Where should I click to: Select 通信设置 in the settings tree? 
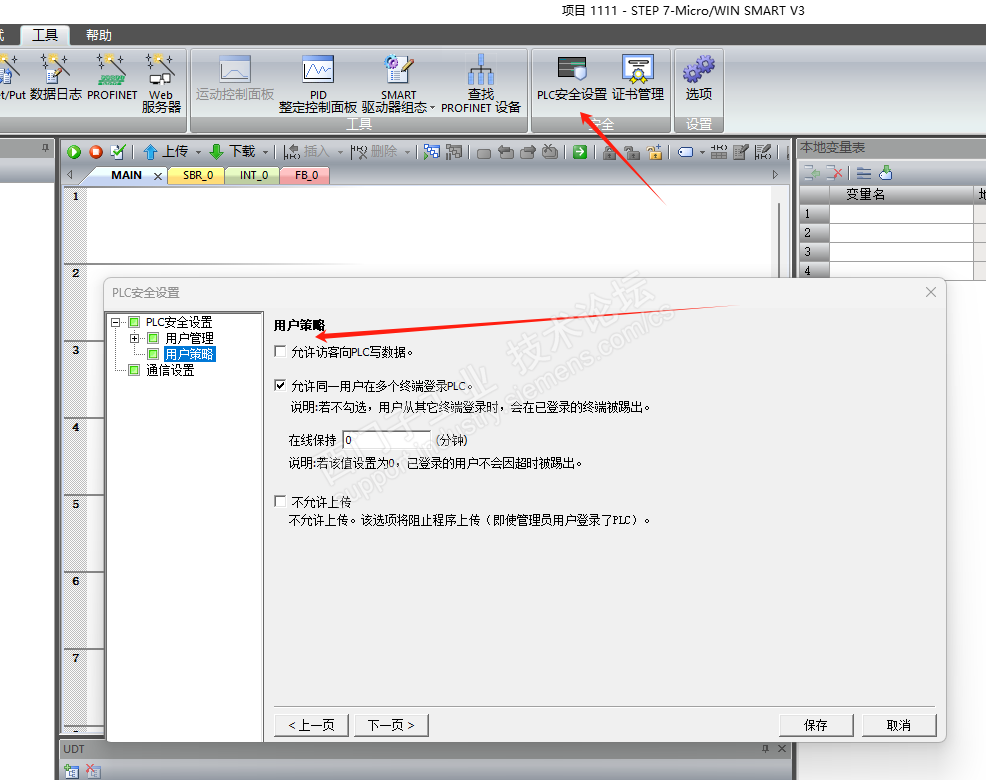170,370
